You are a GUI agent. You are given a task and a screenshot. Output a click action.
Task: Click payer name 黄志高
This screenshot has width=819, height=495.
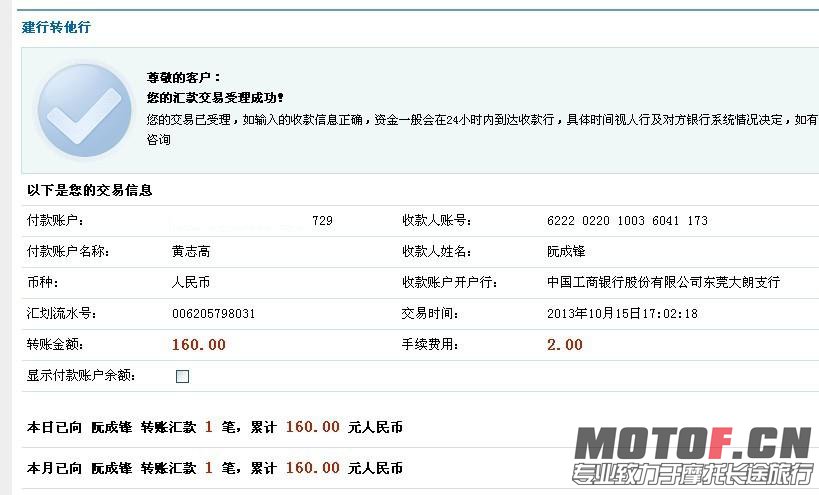pos(191,252)
